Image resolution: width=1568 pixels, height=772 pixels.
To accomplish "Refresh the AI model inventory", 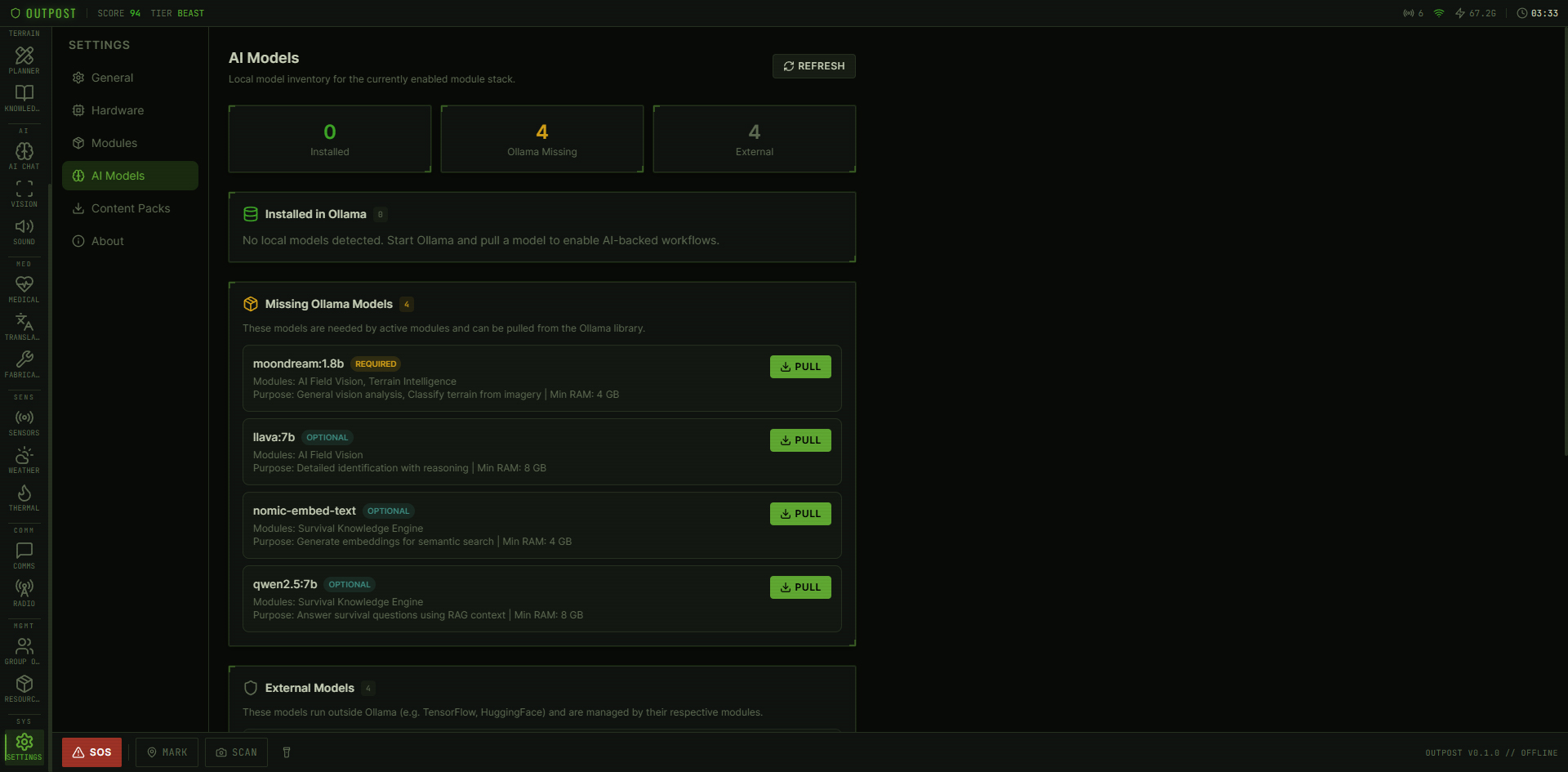I will 813,66.
